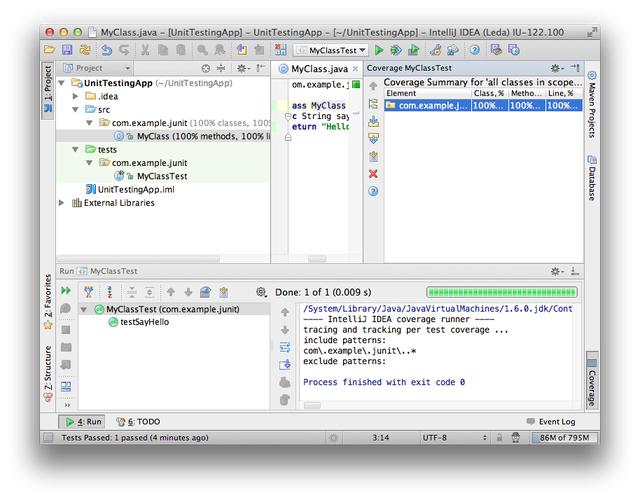Viewport: 640px width, 500px height.
Task: Click the Redo toolbar icon
Action: coord(124,50)
